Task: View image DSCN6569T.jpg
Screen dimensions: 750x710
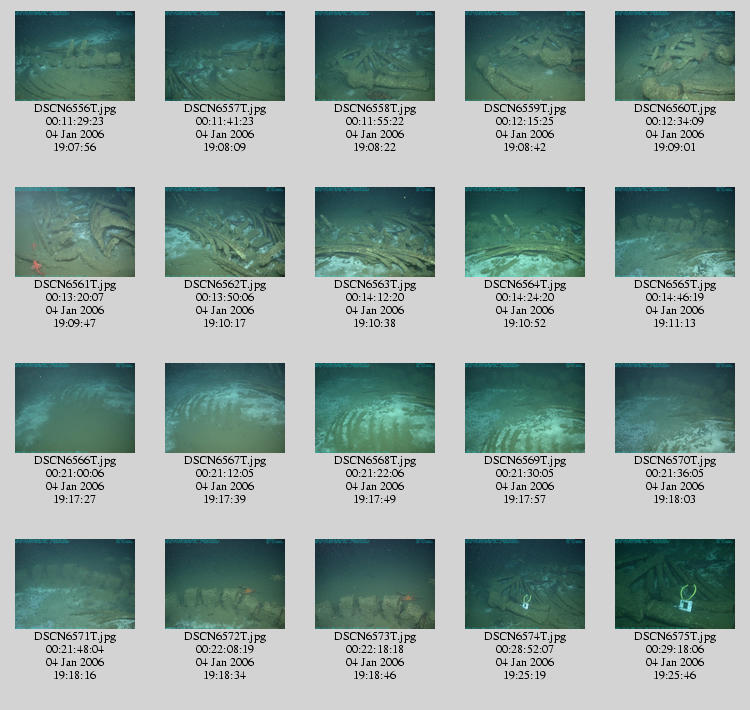Action: [x=525, y=408]
